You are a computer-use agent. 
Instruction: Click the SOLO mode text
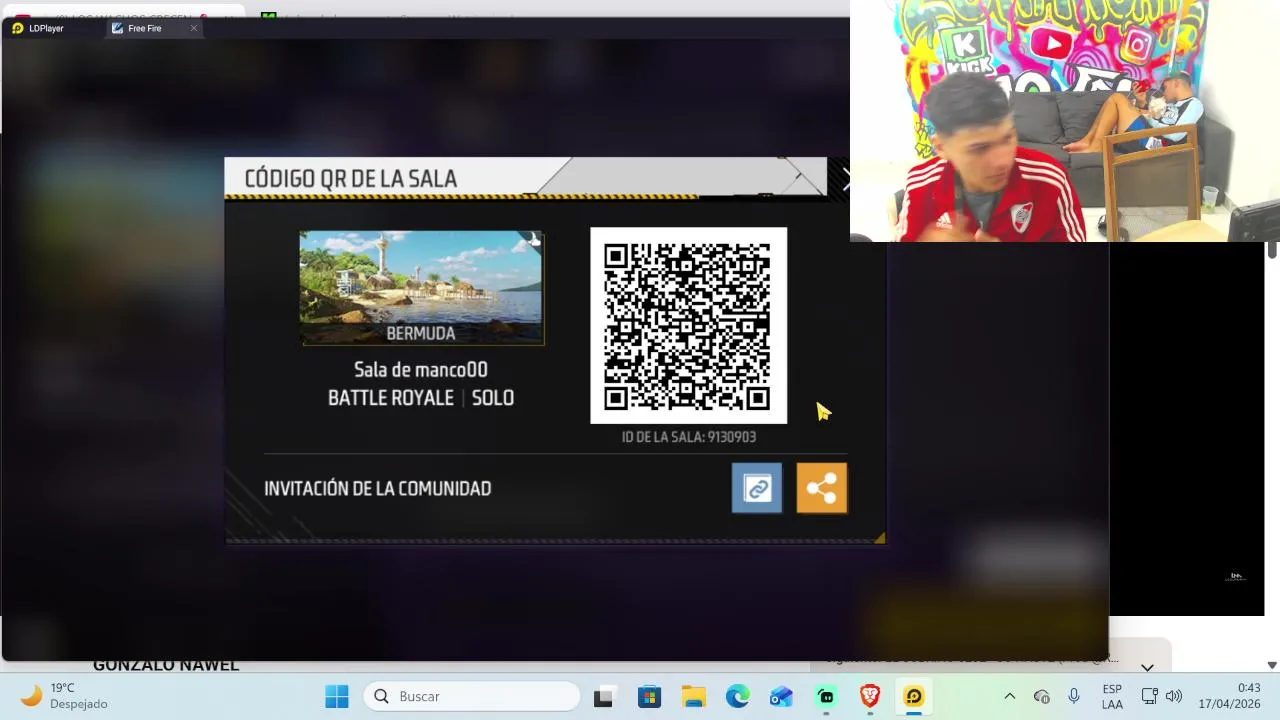(x=493, y=398)
